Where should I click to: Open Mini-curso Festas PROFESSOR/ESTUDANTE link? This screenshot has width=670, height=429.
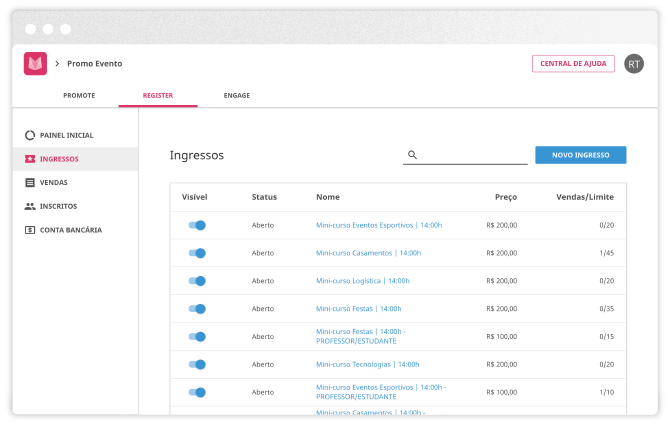point(361,336)
